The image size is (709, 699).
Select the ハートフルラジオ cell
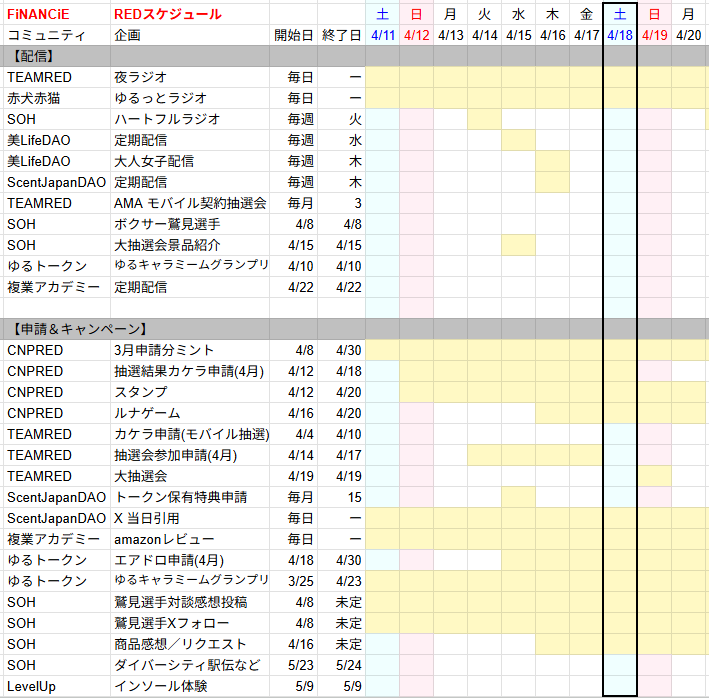coord(190,119)
